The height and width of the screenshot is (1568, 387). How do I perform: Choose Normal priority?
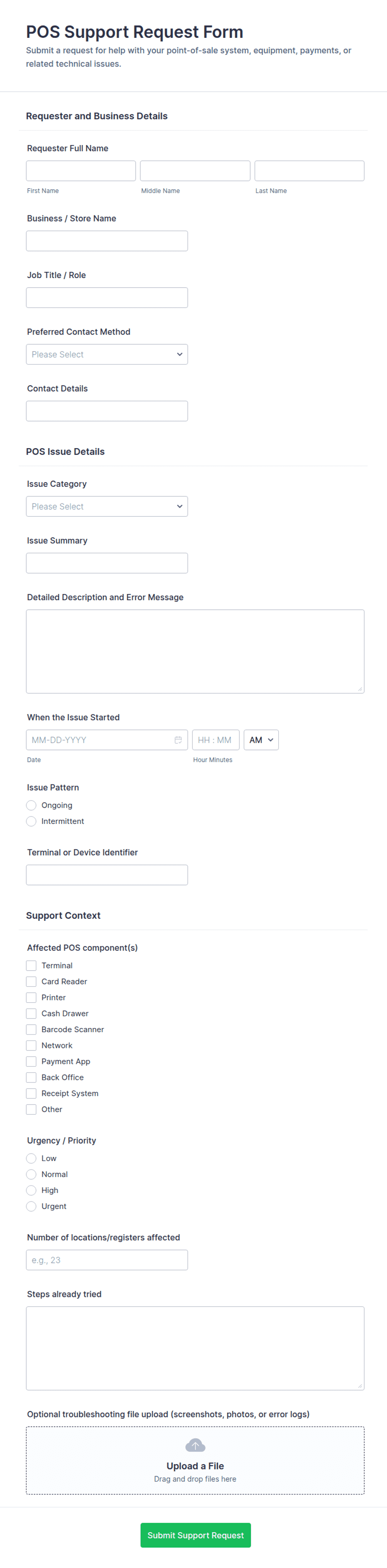(31, 1174)
